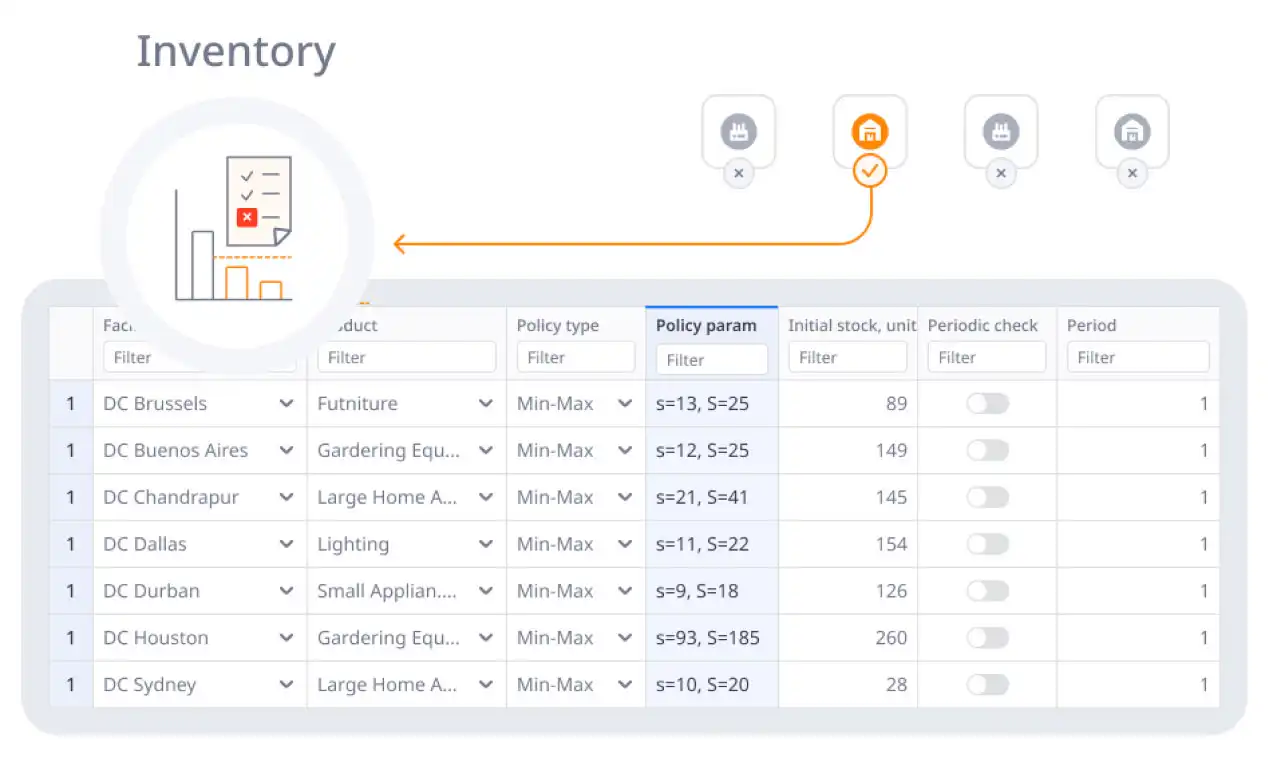Open Min-Max policy type dropdown for DC Houston
The image size is (1269, 758).
(625, 638)
